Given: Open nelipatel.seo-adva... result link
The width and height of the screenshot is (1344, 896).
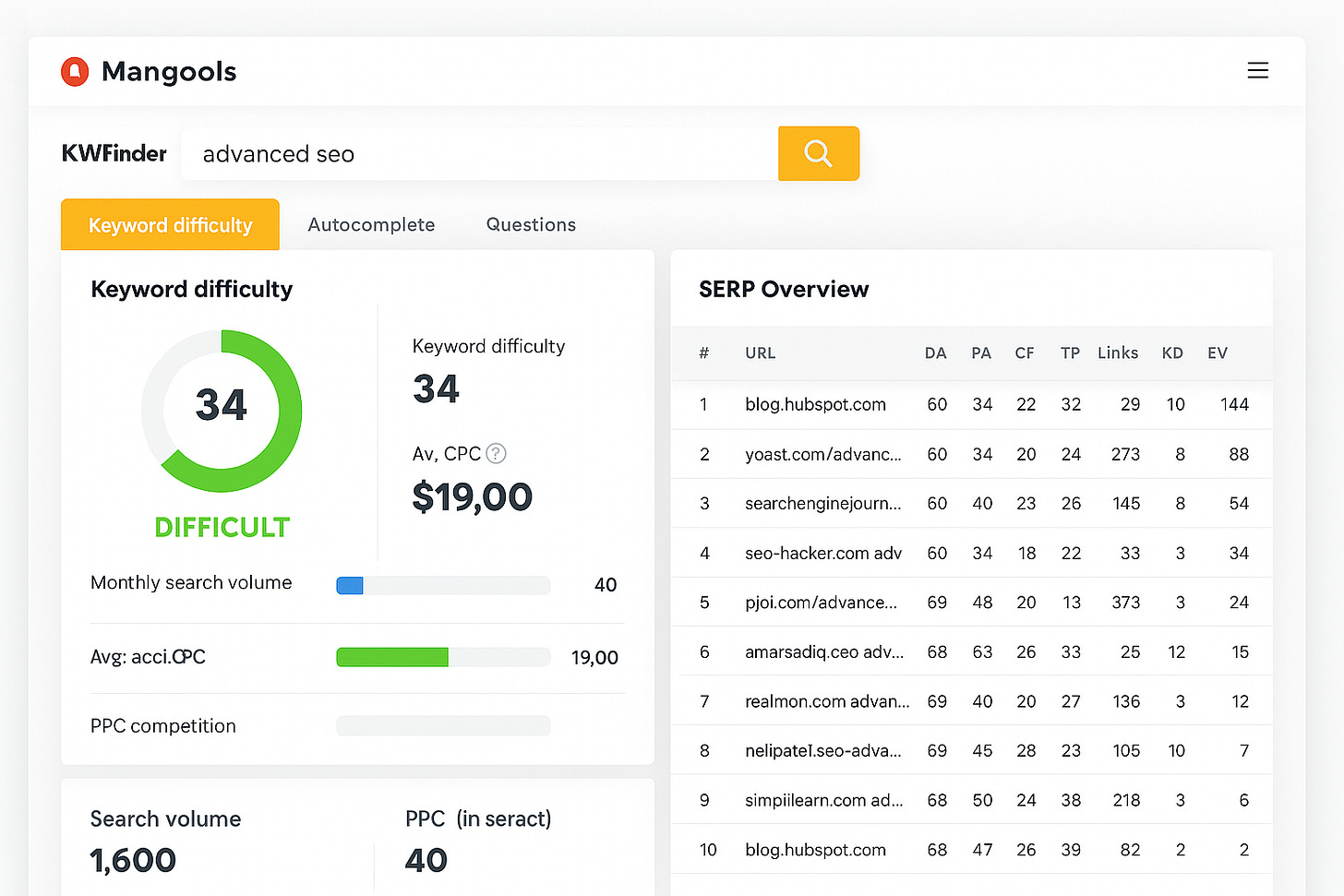Looking at the screenshot, I should [x=823, y=751].
